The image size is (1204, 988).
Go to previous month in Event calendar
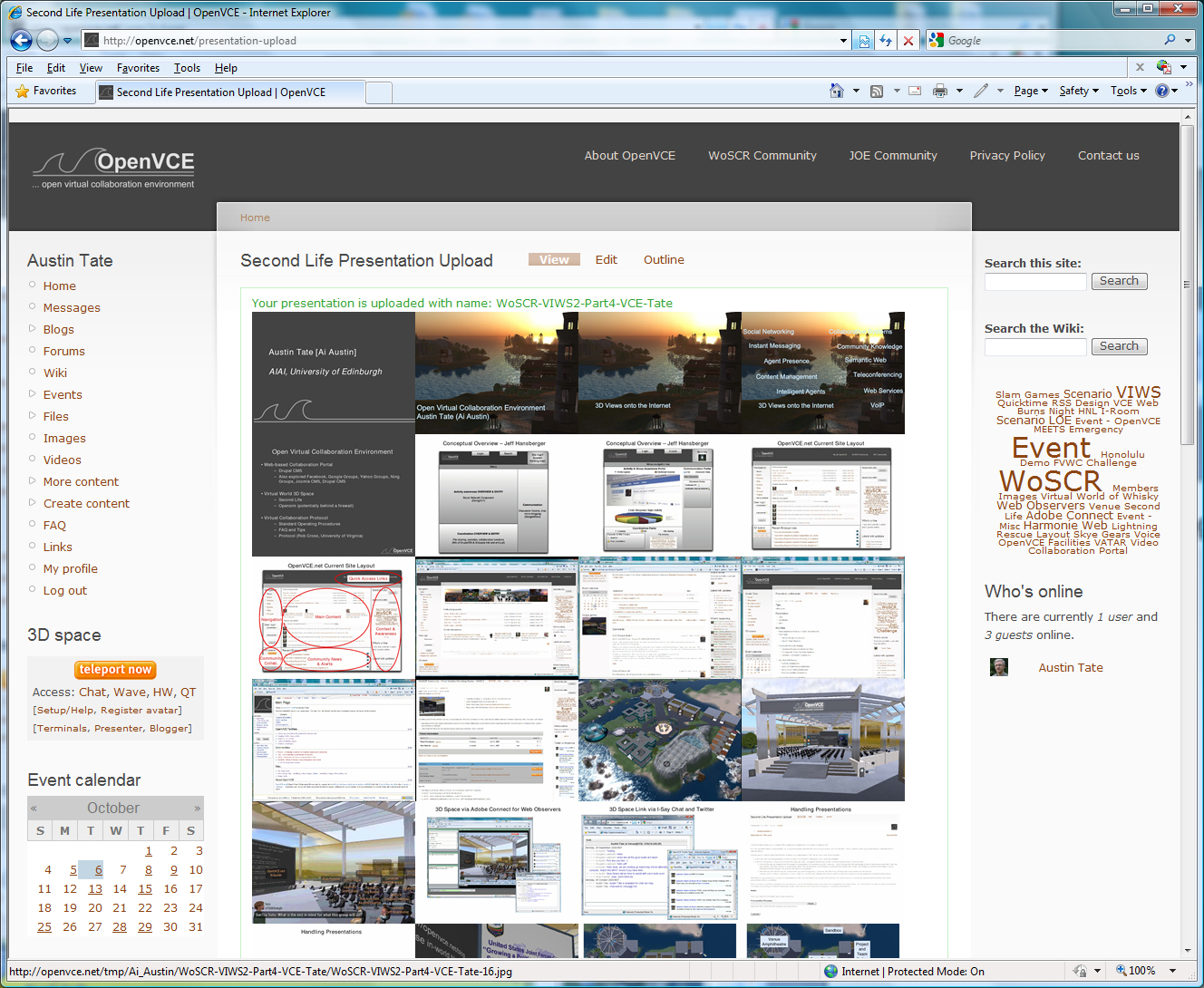point(34,808)
